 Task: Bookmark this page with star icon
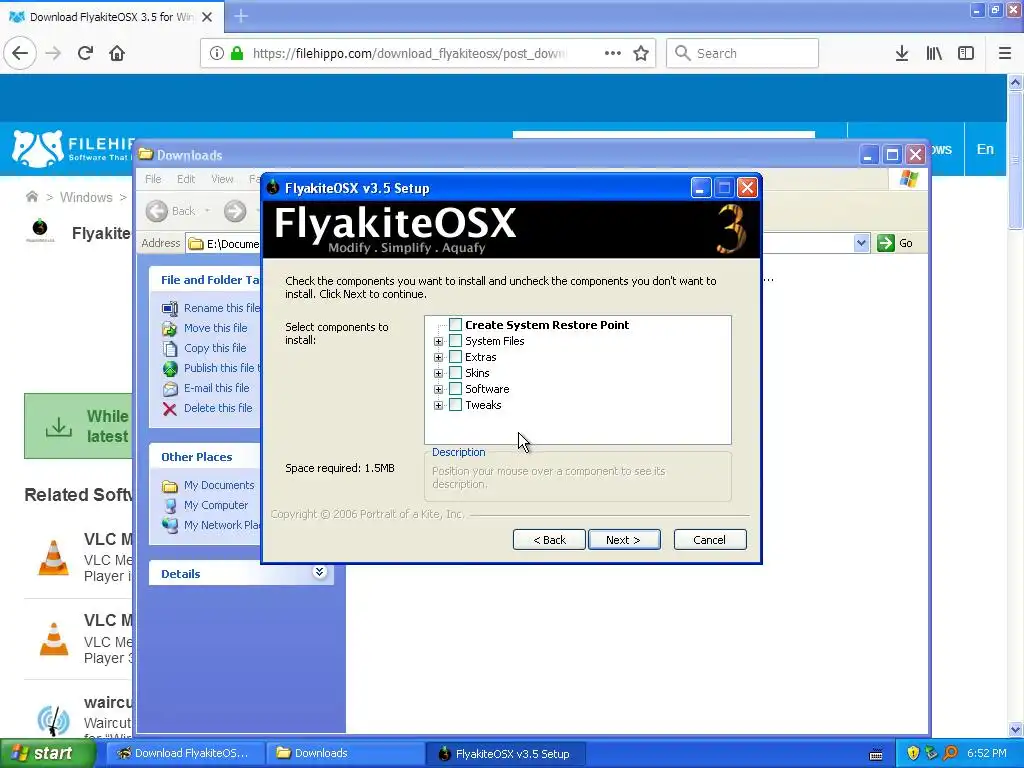(641, 53)
